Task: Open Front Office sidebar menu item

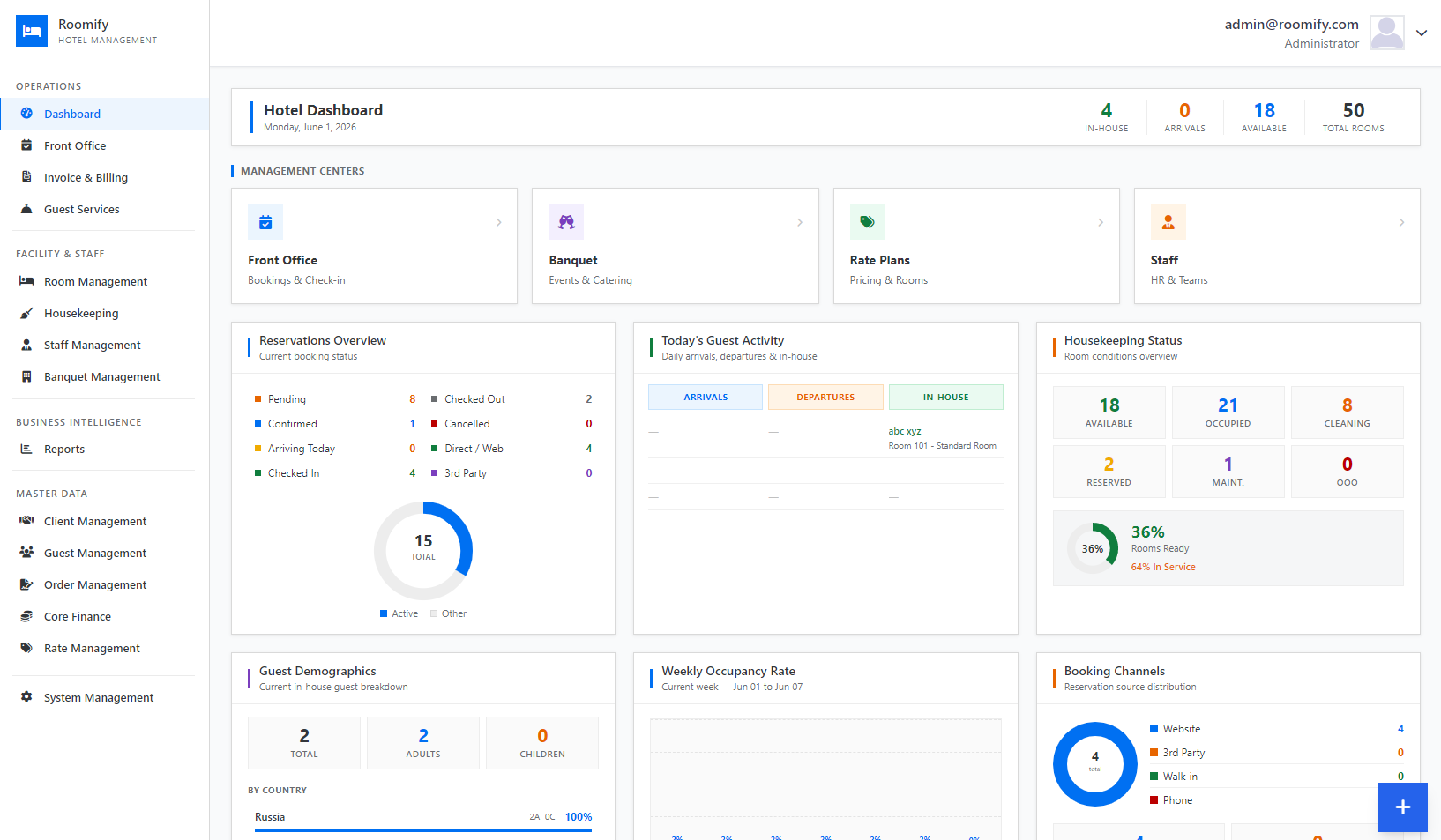Action: tap(104, 145)
